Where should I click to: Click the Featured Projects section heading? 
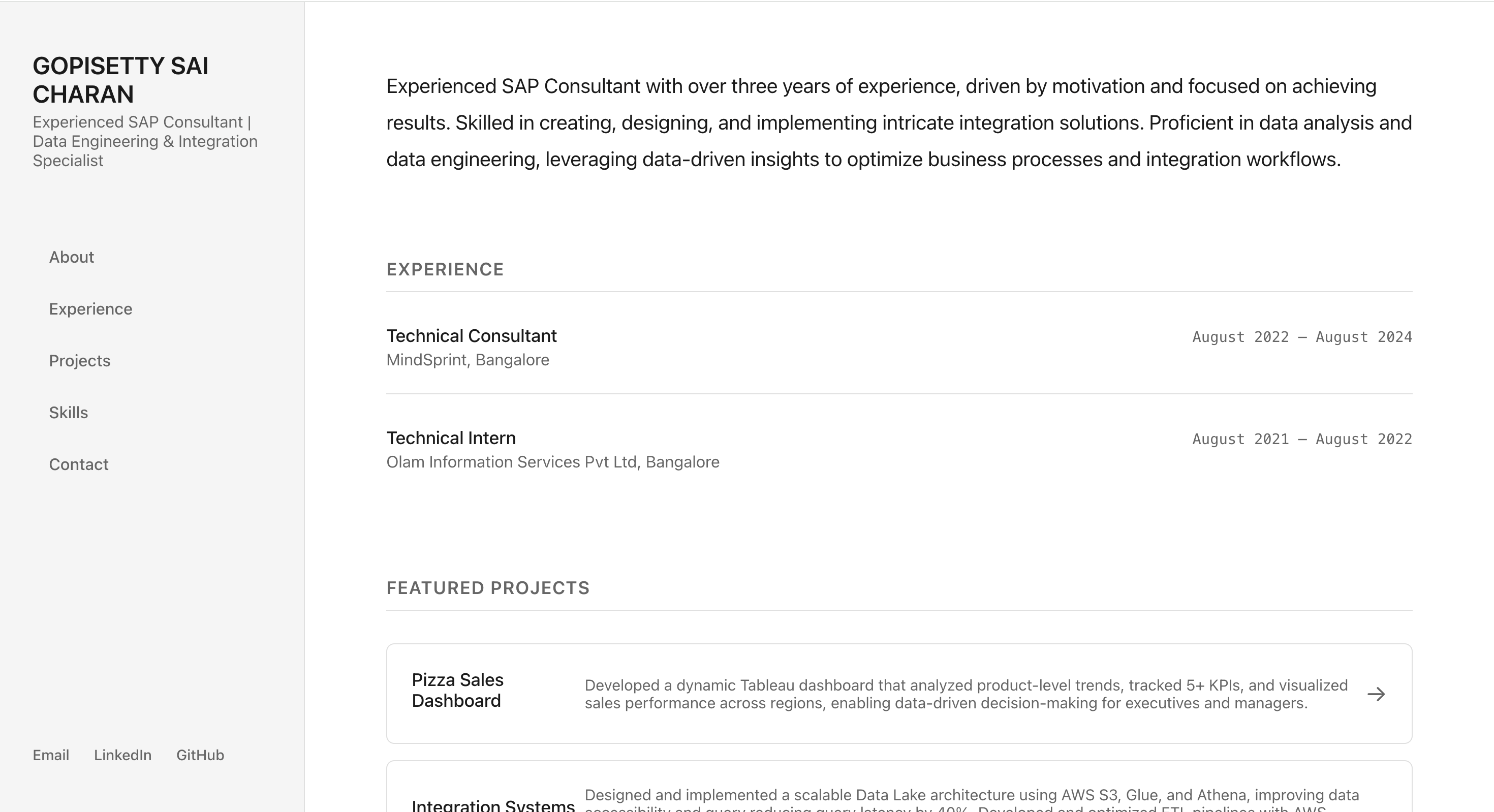pyautogui.click(x=488, y=588)
